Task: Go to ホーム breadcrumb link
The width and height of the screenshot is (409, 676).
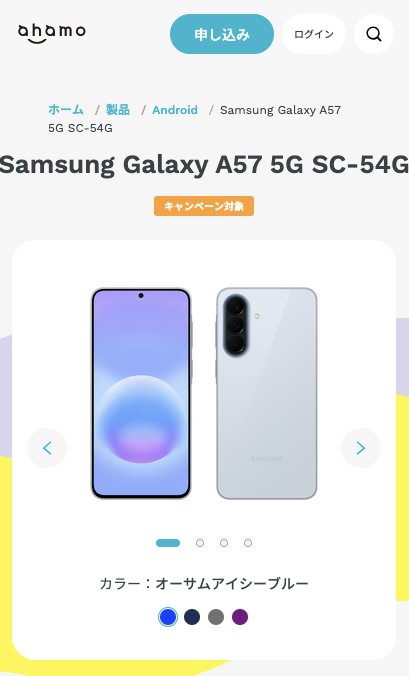Action: point(66,110)
